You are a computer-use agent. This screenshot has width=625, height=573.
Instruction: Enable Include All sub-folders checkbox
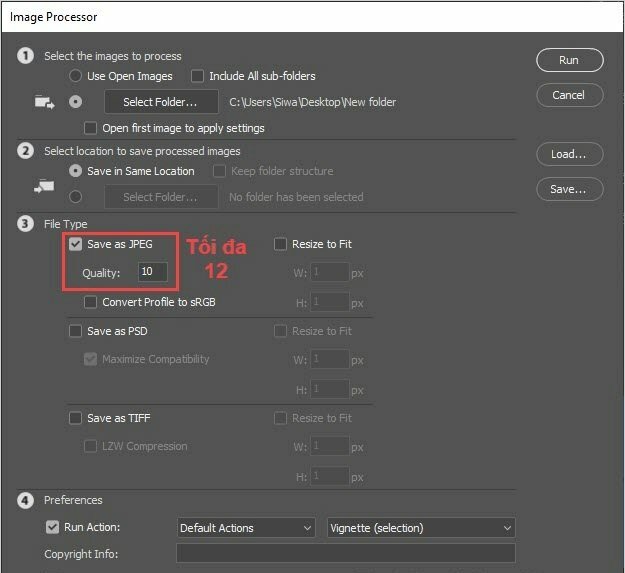[197, 76]
